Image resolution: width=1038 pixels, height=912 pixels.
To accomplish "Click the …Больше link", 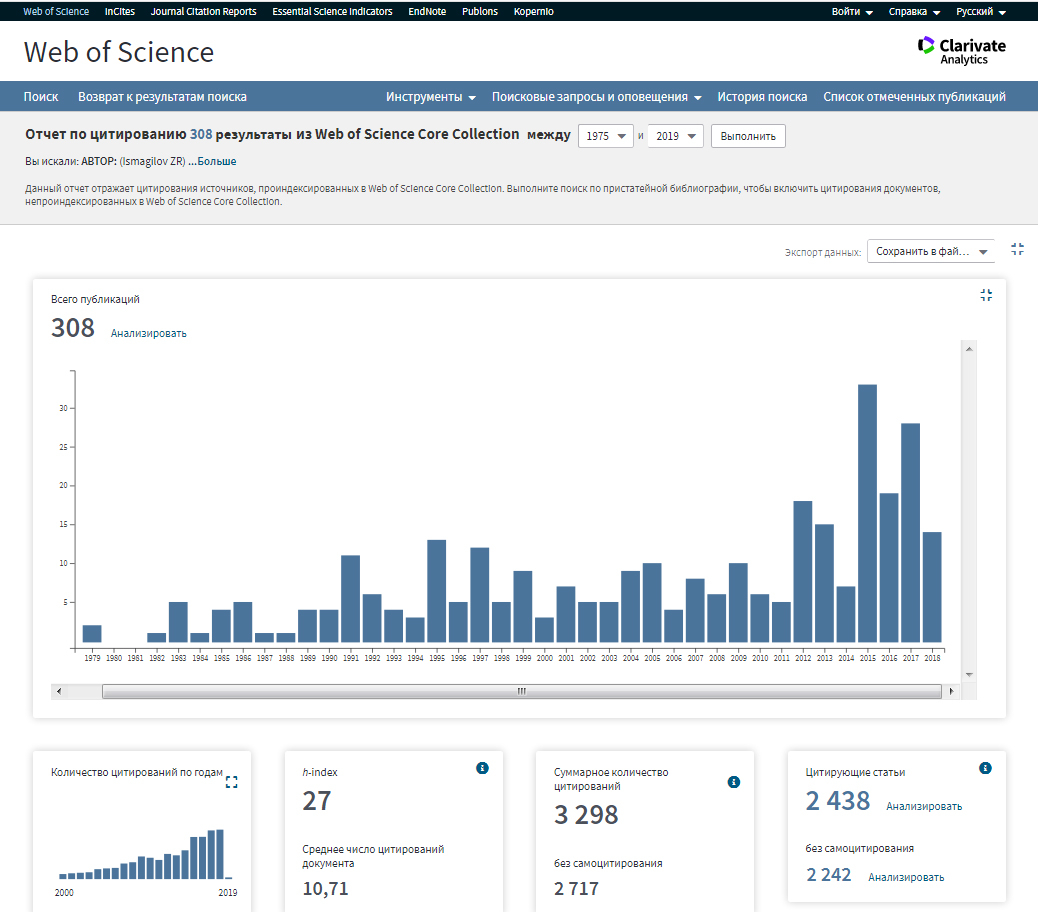I will pos(212,161).
